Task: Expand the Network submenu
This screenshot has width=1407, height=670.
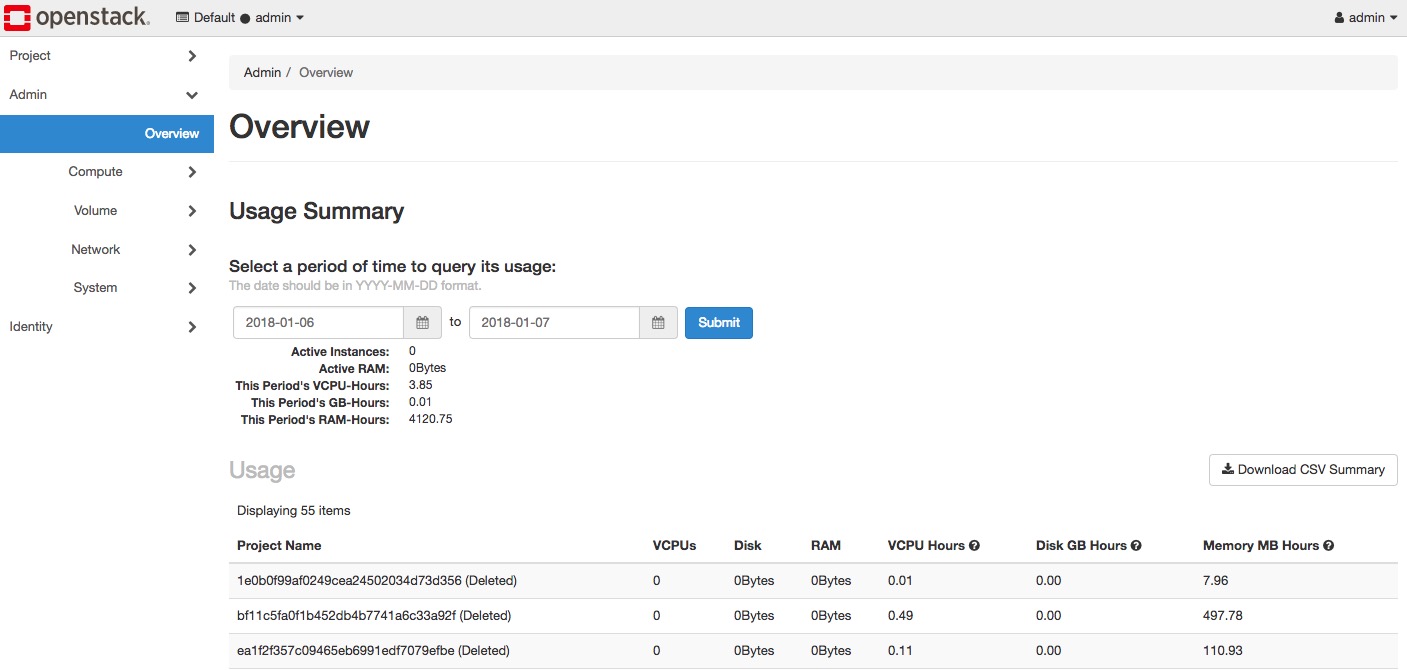Action: 107,250
